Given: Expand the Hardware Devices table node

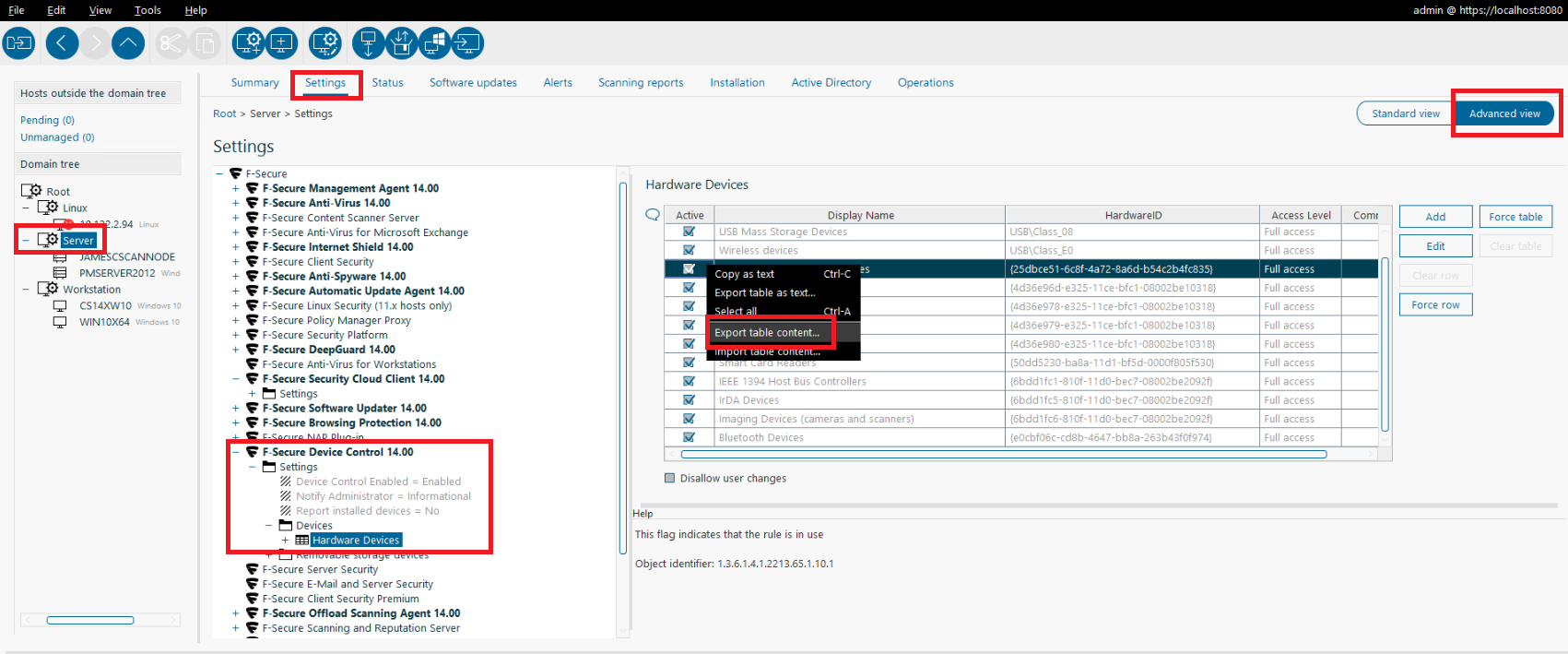Looking at the screenshot, I should pyautogui.click(x=286, y=540).
